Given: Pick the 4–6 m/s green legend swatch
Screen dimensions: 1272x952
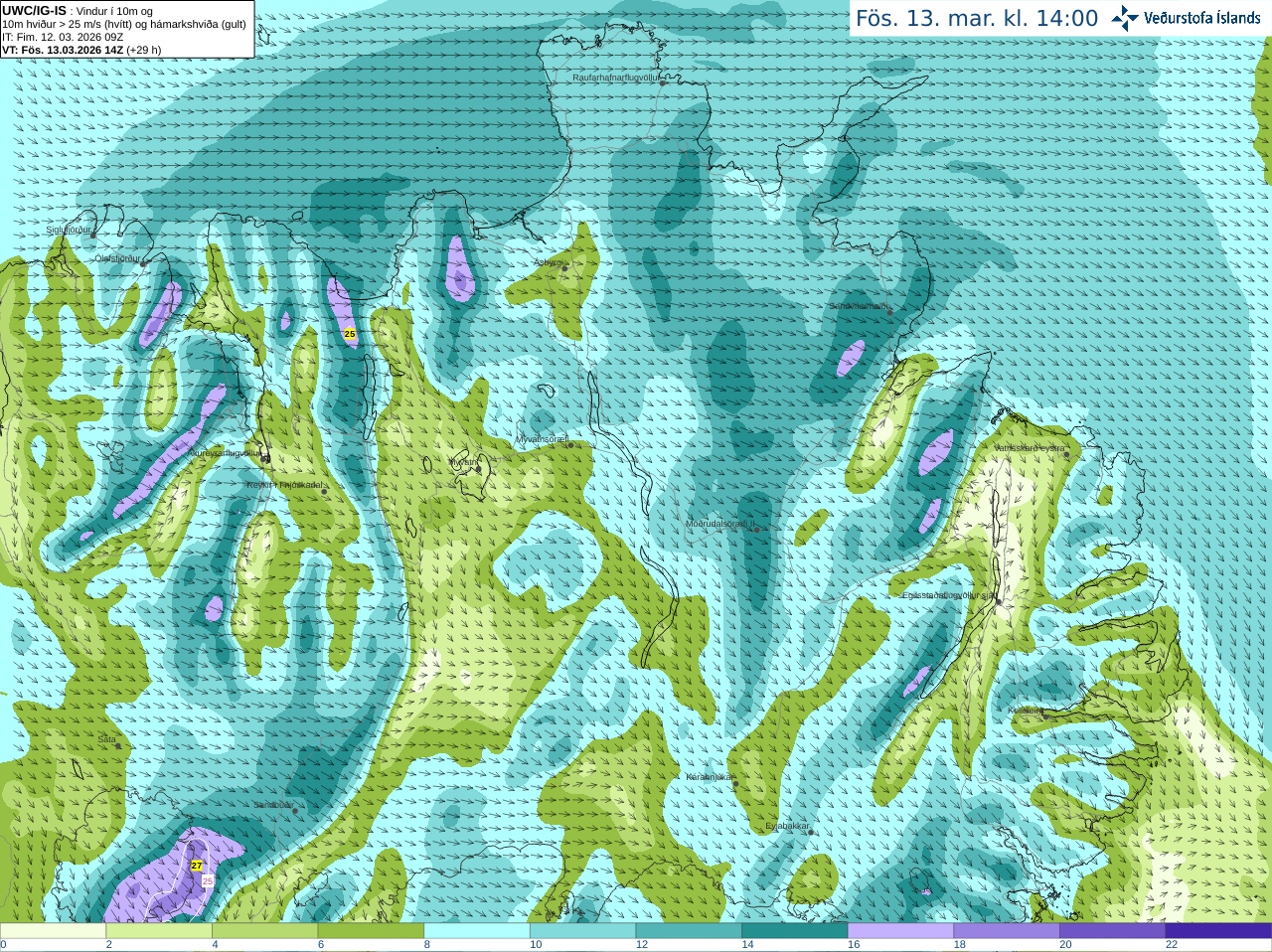Looking at the screenshot, I should coord(264,931).
